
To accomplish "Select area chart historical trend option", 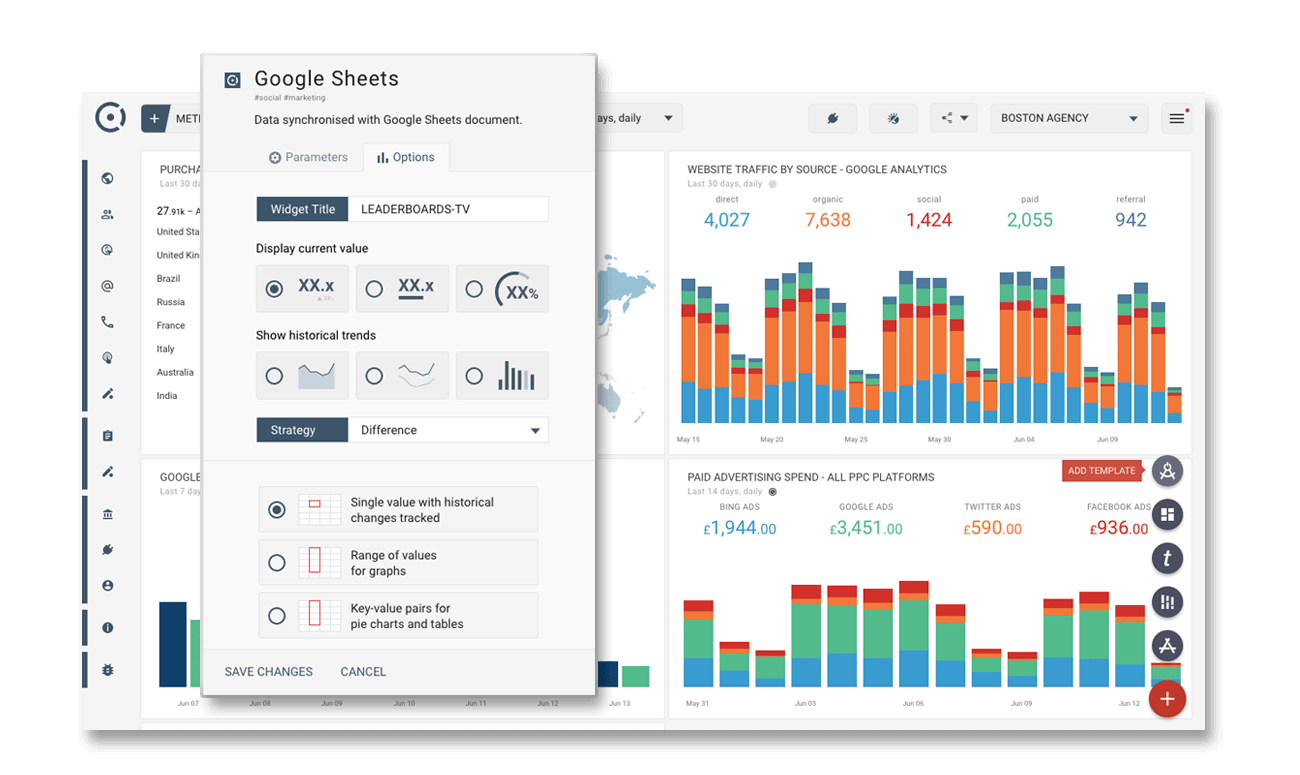I will click(303, 376).
